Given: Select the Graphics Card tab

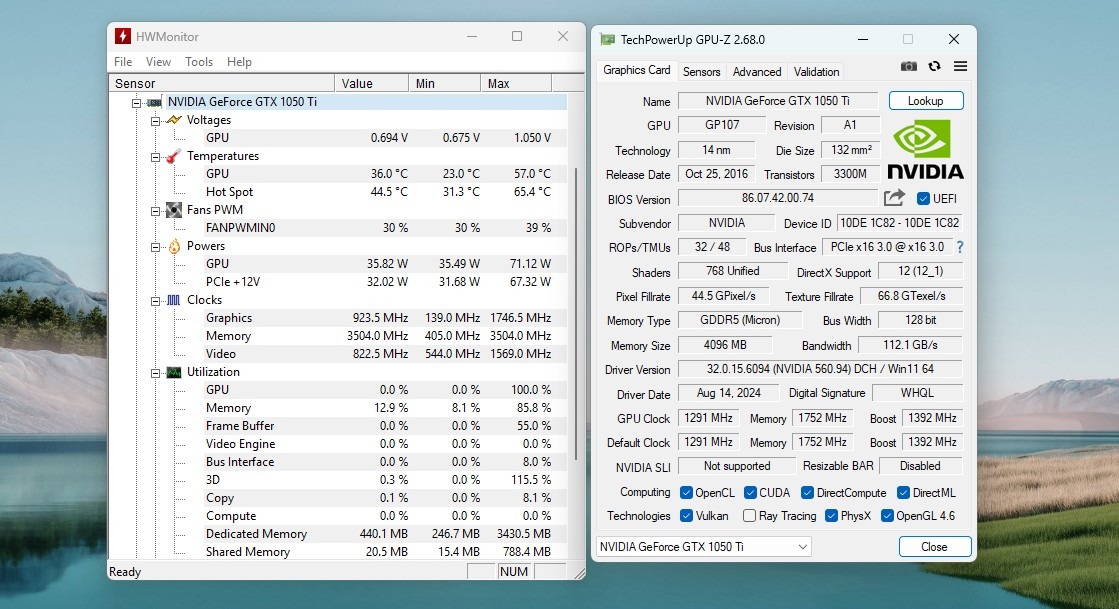Looking at the screenshot, I should (x=637, y=70).
